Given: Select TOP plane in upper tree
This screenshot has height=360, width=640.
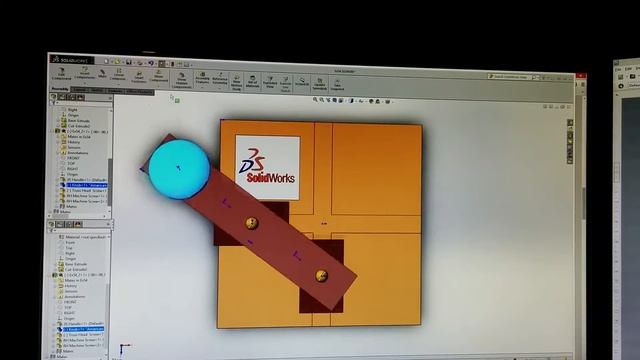Looking at the screenshot, I should click(x=71, y=163).
